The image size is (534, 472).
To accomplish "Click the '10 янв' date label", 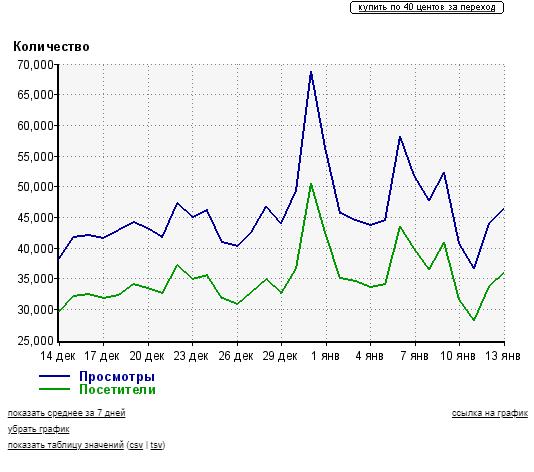I will pos(458,356).
